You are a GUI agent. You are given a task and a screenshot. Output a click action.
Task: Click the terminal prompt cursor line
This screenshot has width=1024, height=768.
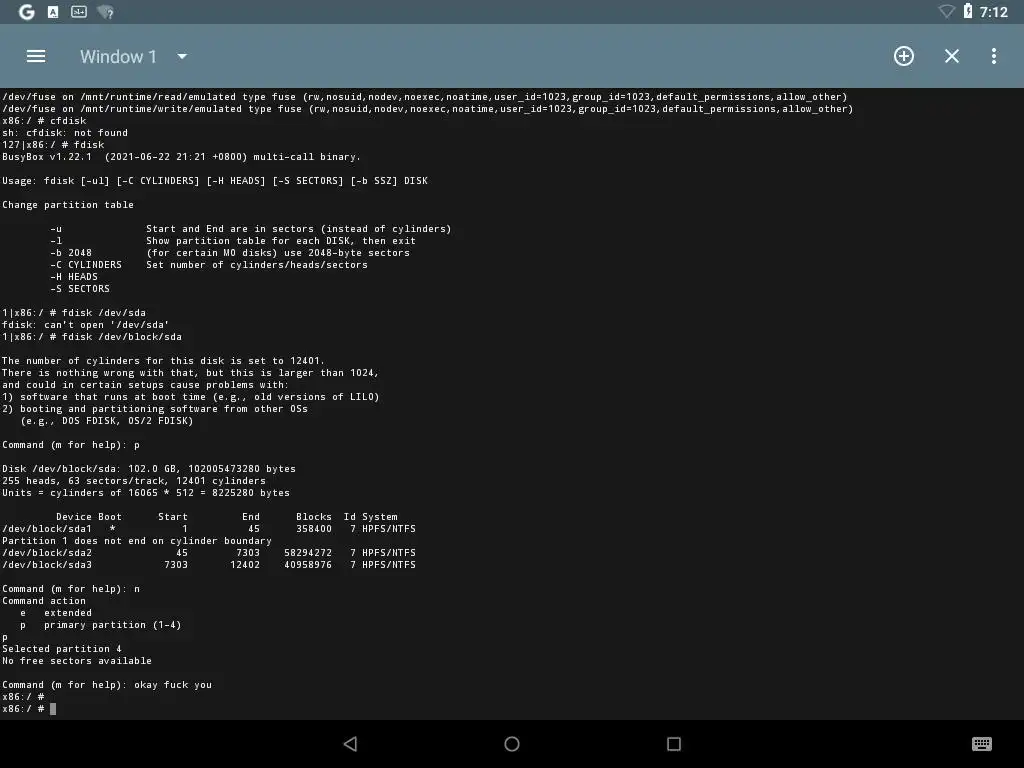[29, 709]
